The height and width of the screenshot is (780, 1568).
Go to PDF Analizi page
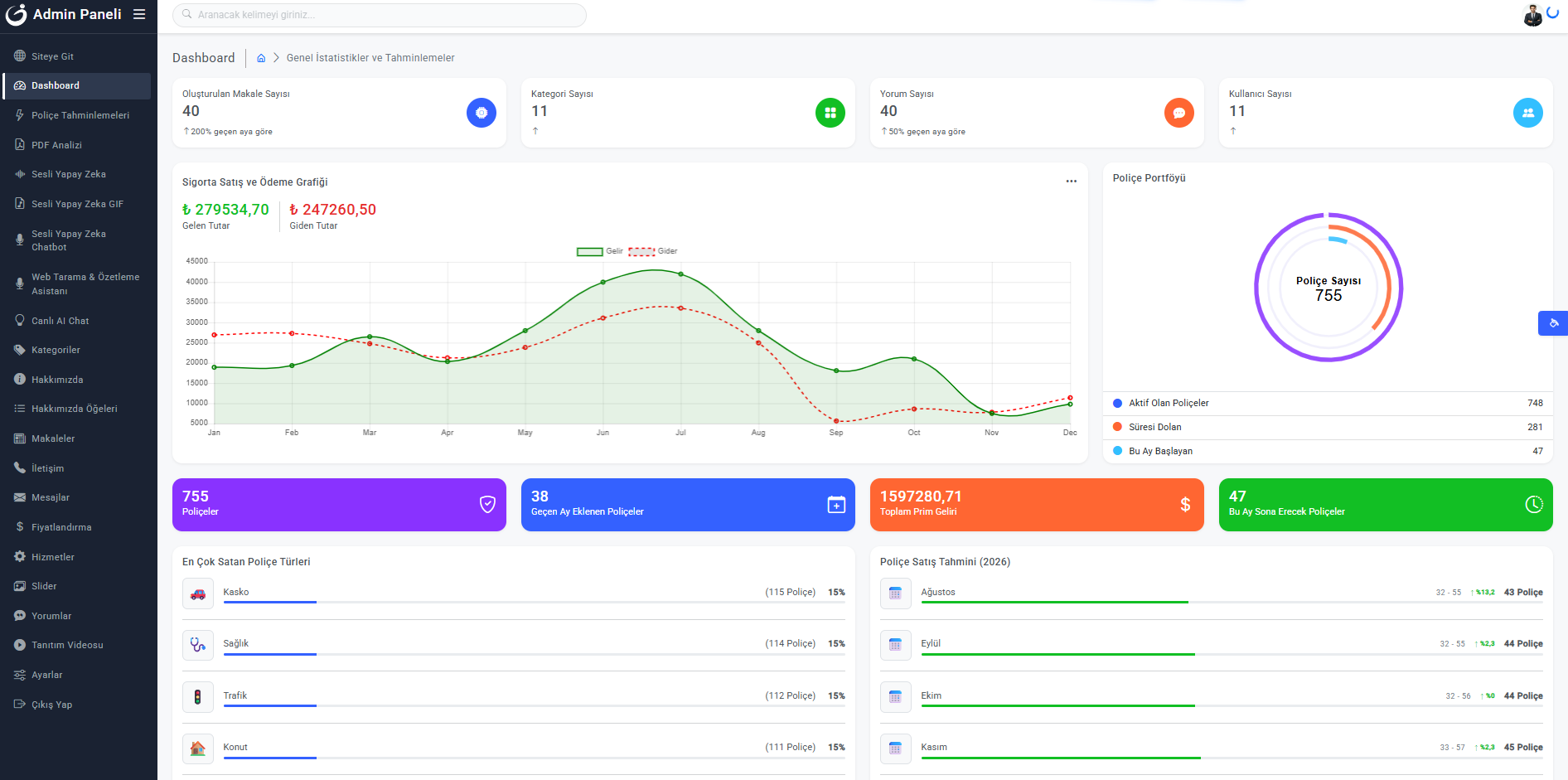77,145
